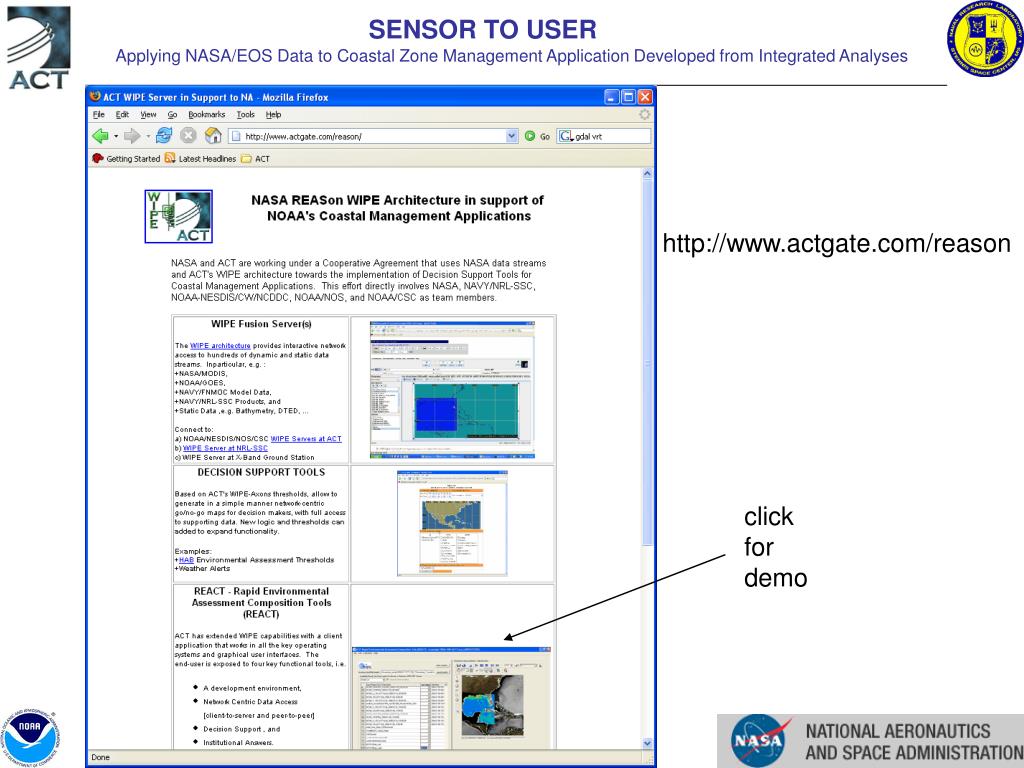1024x768 pixels.
Task: Open the Edit menu
Action: click(x=122, y=114)
